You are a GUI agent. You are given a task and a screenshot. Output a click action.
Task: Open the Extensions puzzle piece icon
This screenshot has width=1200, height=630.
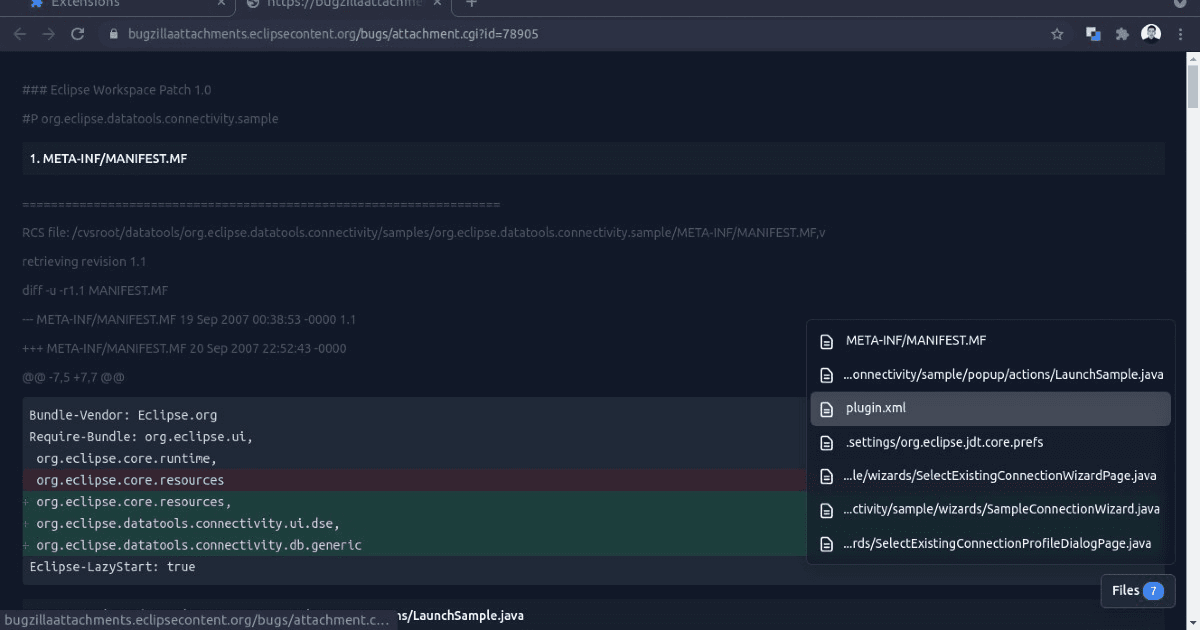click(1122, 33)
